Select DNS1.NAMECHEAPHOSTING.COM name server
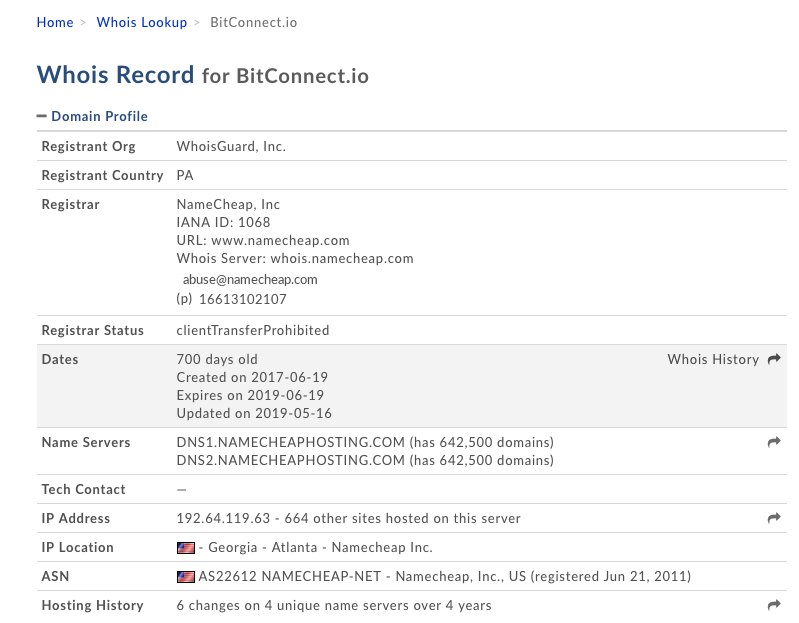This screenshot has width=799, height=623. (290, 442)
